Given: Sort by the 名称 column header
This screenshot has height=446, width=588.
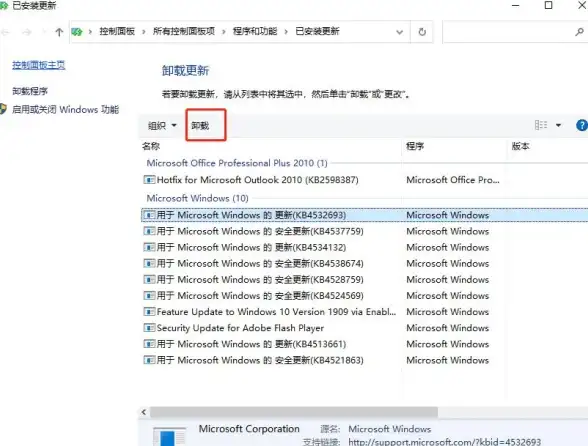Looking at the screenshot, I should click(x=151, y=146).
